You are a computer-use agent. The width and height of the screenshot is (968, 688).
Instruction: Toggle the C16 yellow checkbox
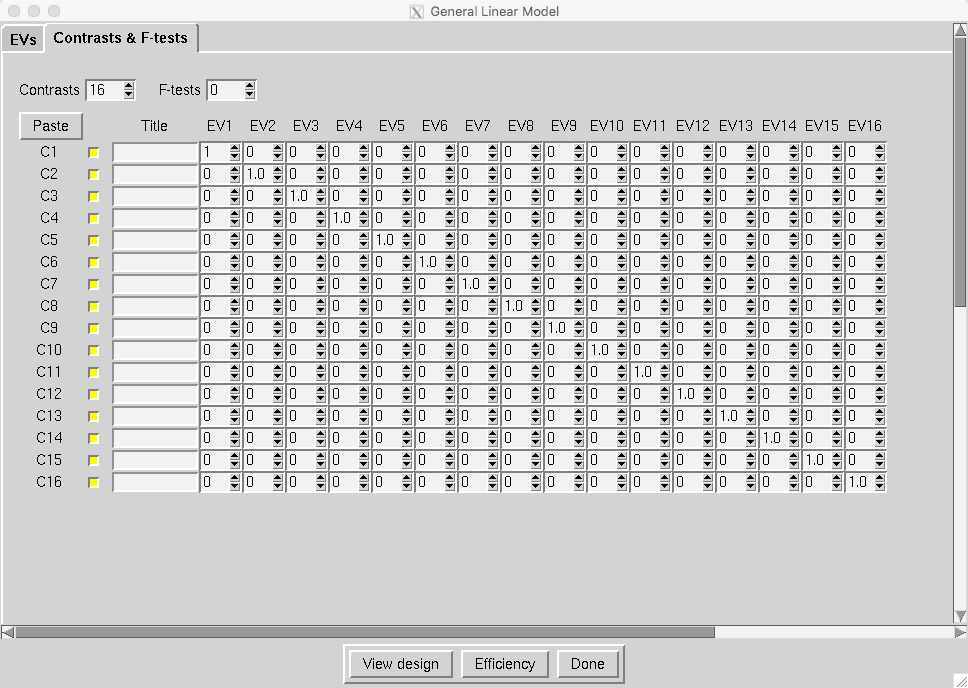(93, 482)
